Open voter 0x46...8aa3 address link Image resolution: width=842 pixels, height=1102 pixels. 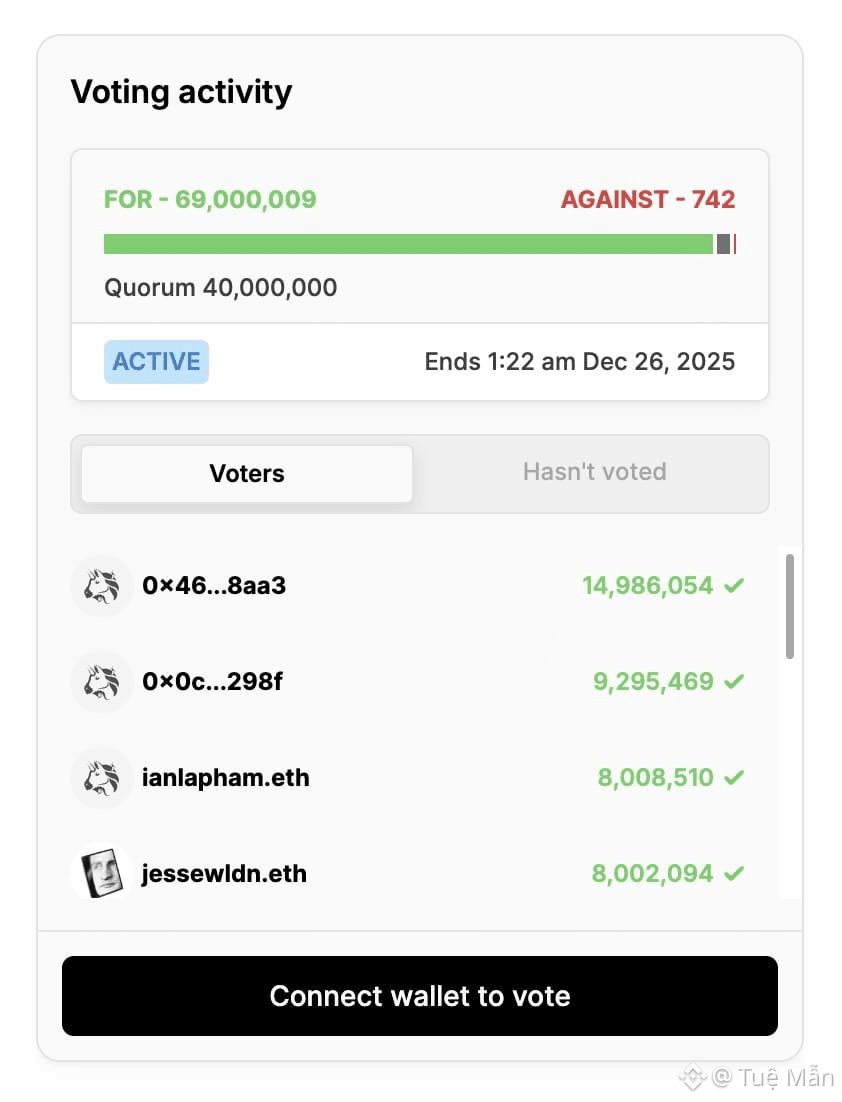[214, 586]
